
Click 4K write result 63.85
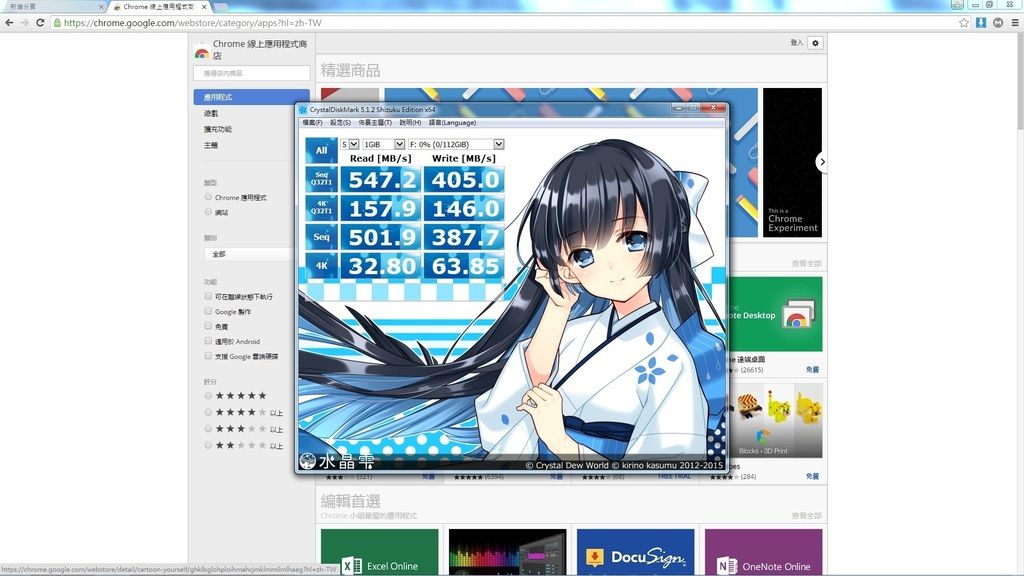(464, 266)
